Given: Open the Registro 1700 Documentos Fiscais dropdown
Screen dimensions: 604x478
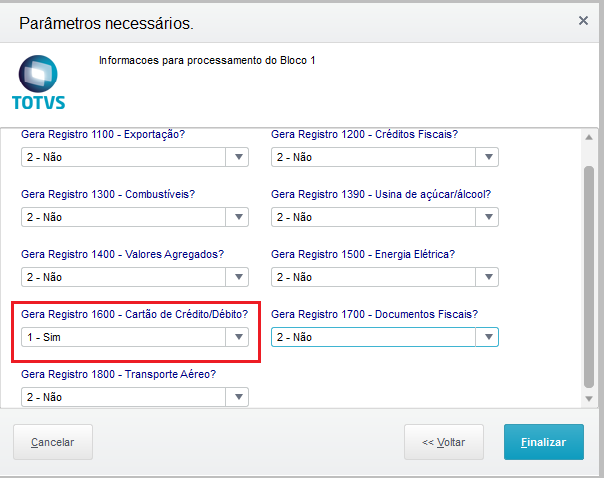Looking at the screenshot, I should pos(488,337).
